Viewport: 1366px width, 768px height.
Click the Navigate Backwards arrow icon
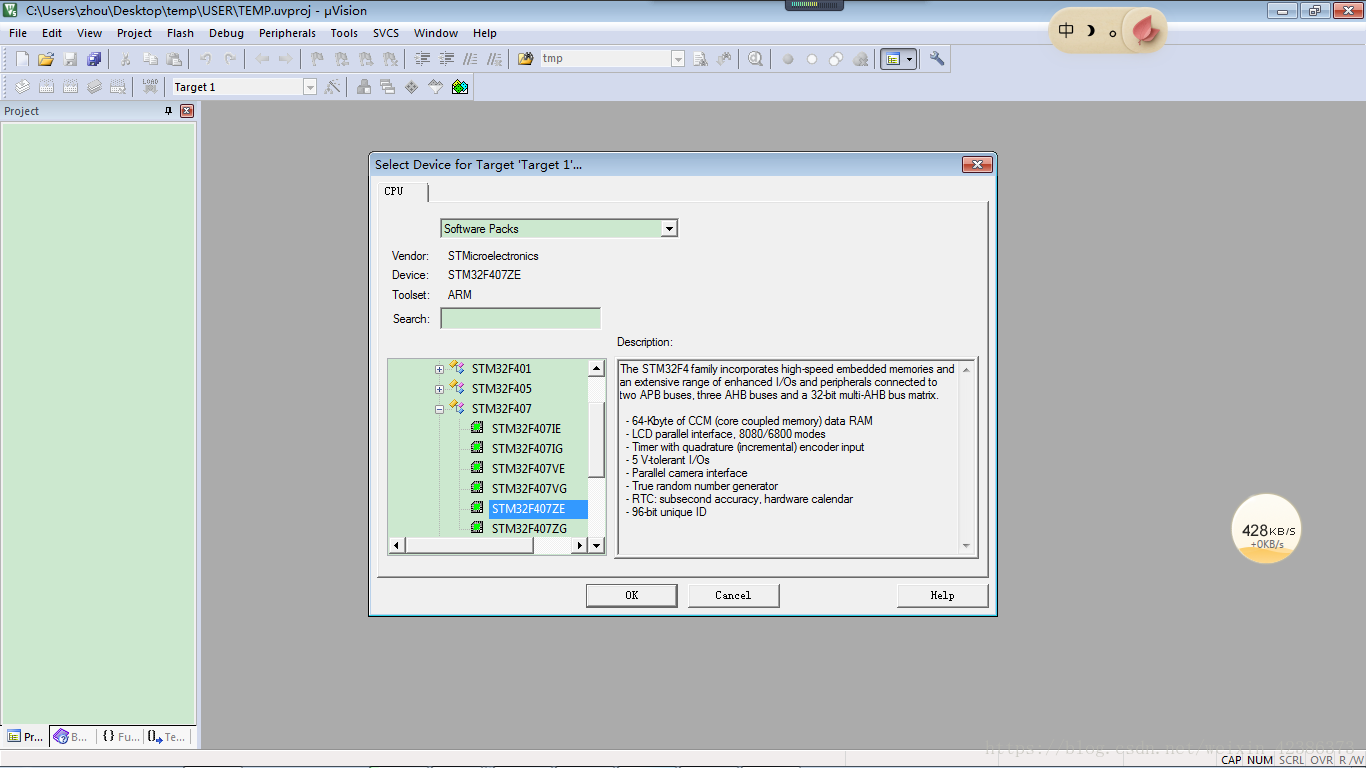pyautogui.click(x=262, y=59)
